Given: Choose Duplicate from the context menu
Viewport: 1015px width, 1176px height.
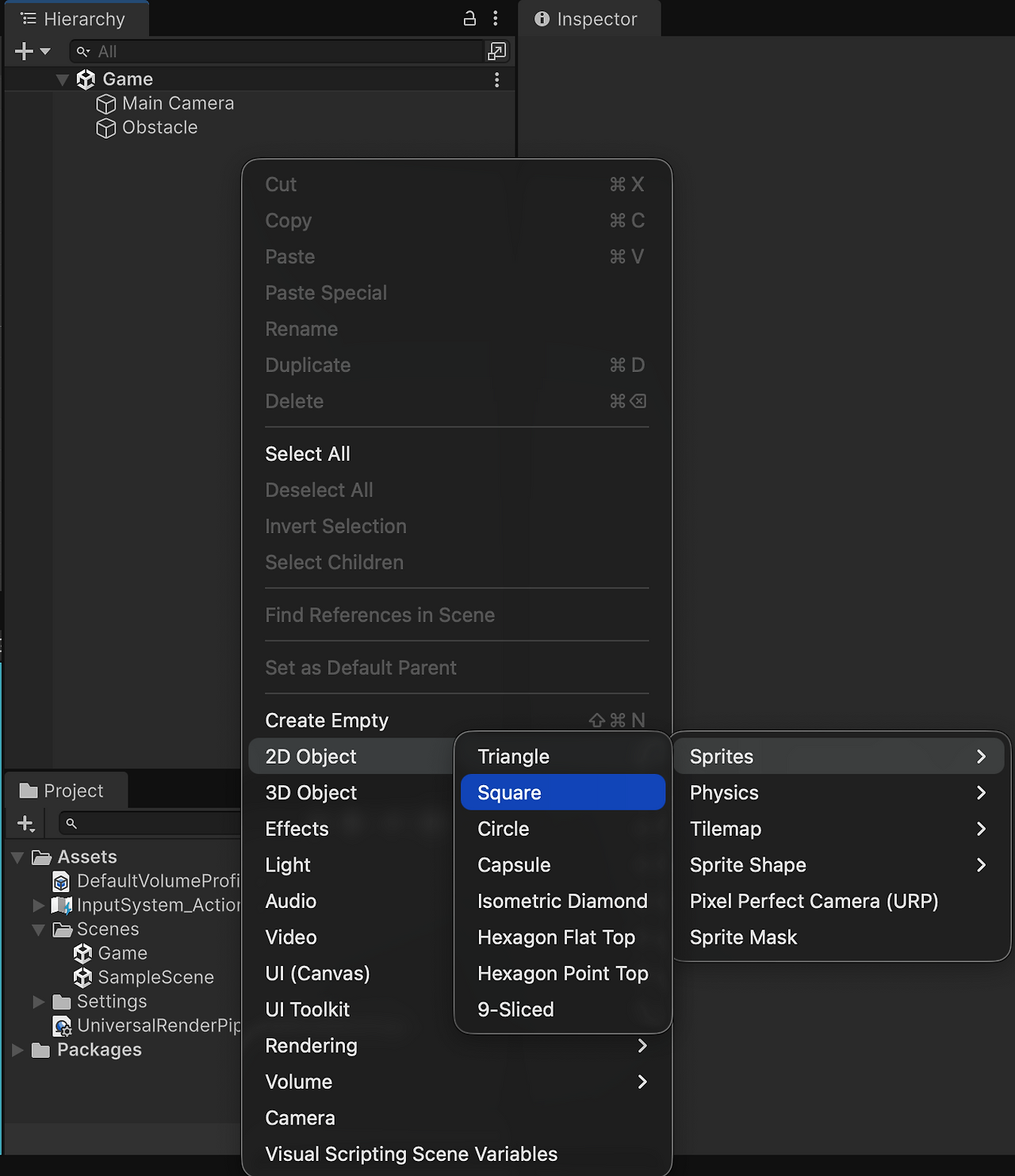Looking at the screenshot, I should pyautogui.click(x=308, y=365).
